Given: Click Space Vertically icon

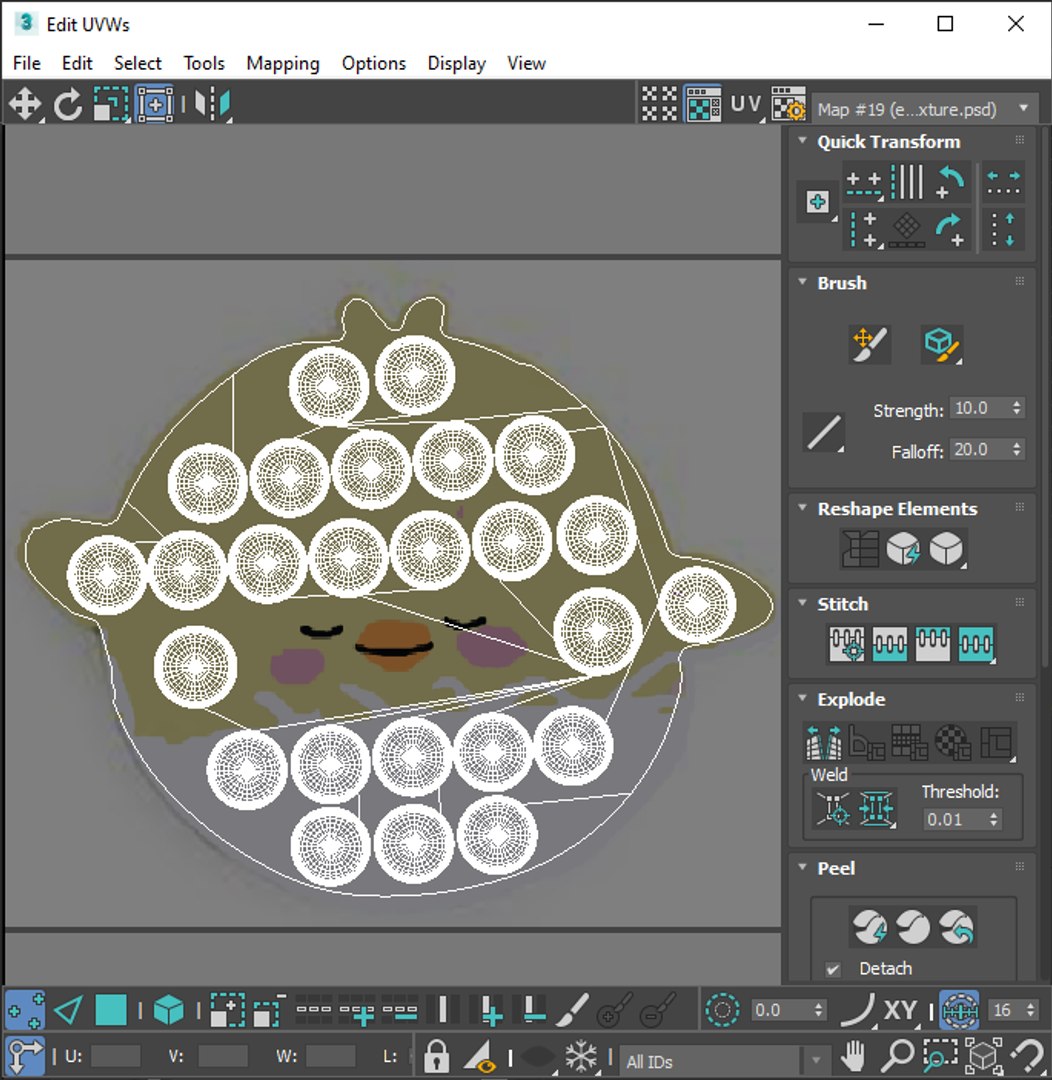Looking at the screenshot, I should coord(1003,230).
